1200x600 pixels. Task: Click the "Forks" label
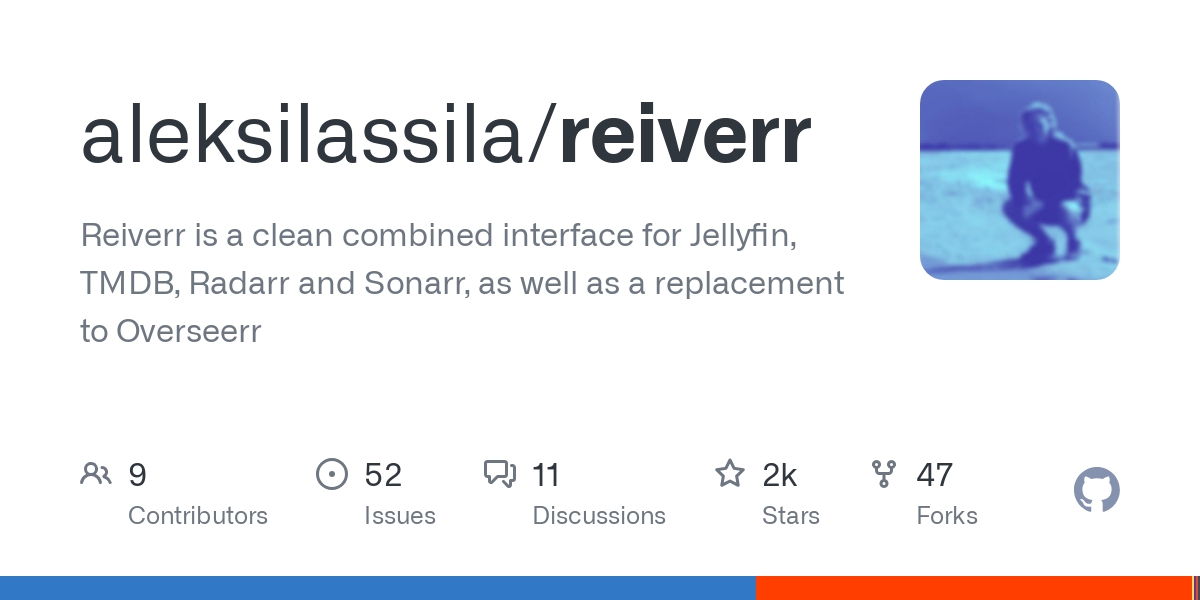coord(947,516)
